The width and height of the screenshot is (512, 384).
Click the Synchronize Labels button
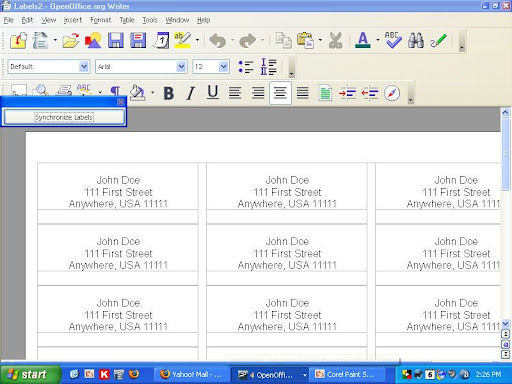(64, 117)
